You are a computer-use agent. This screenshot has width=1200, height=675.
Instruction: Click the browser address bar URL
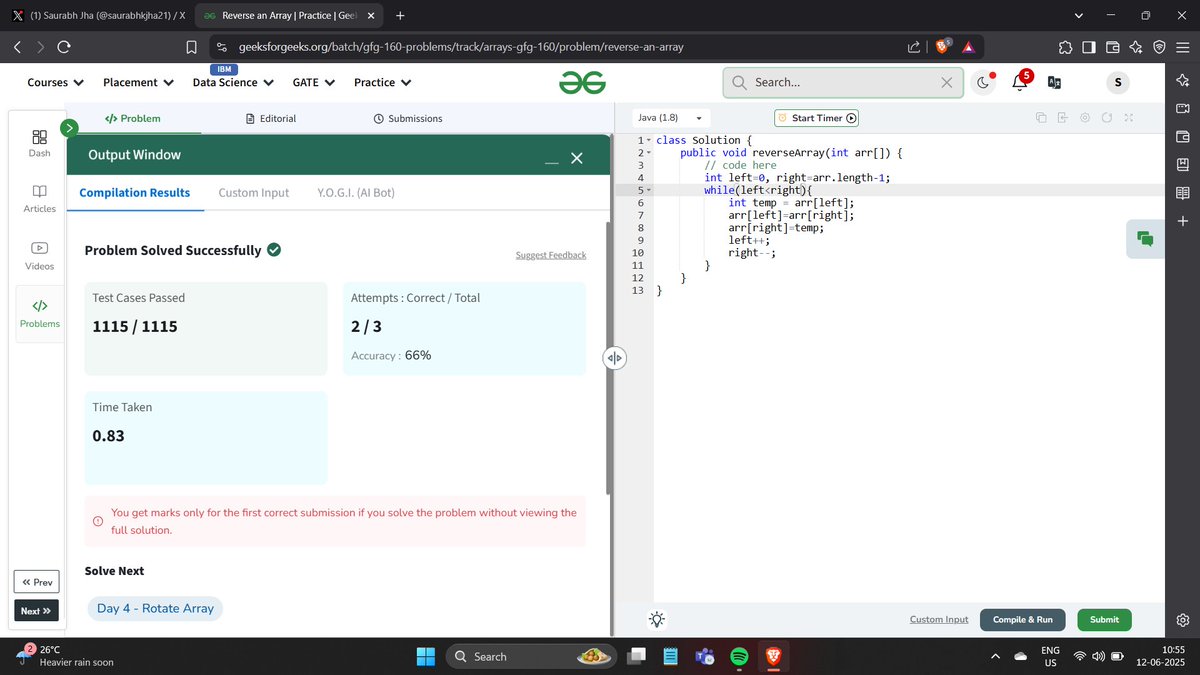[x=461, y=47]
